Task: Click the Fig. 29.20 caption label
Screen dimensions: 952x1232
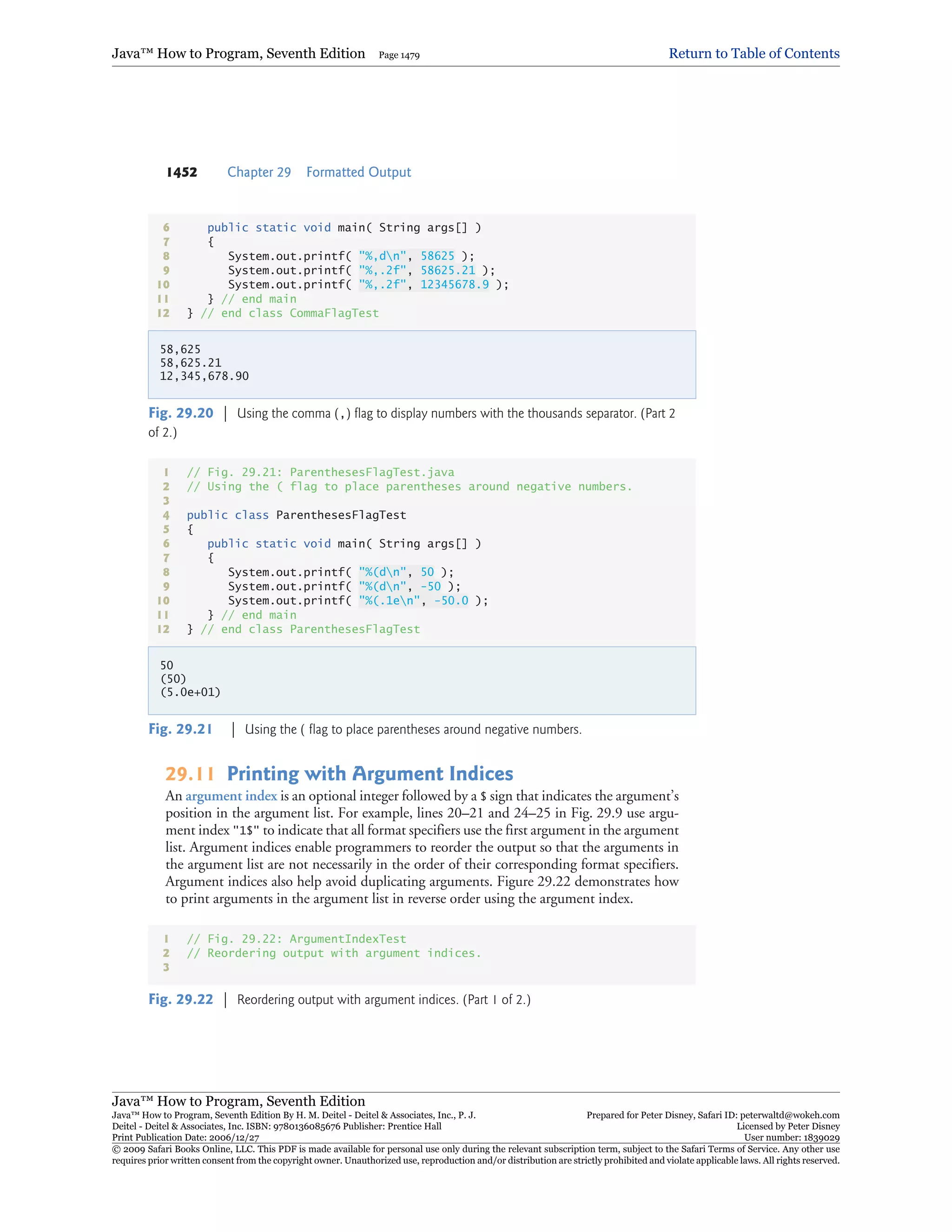Action: point(180,413)
